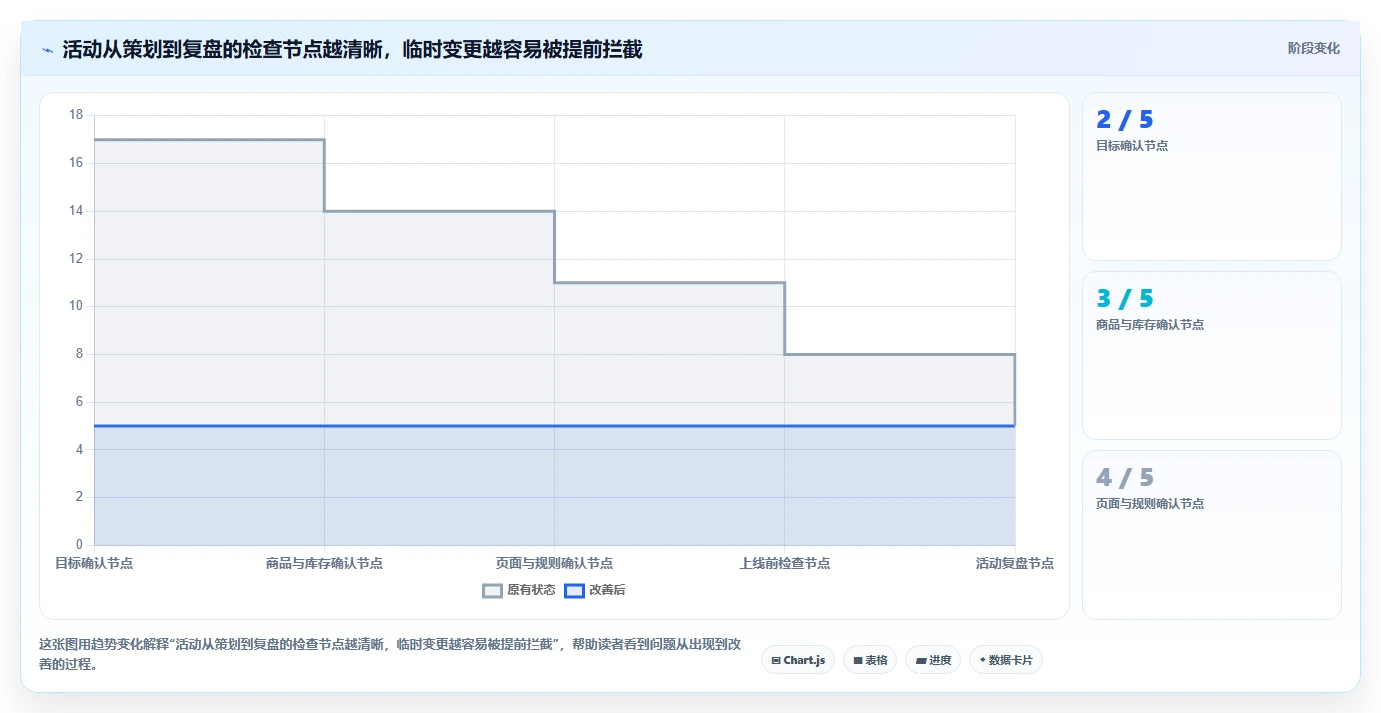Click the 4 / 5 value text

coord(1125,478)
